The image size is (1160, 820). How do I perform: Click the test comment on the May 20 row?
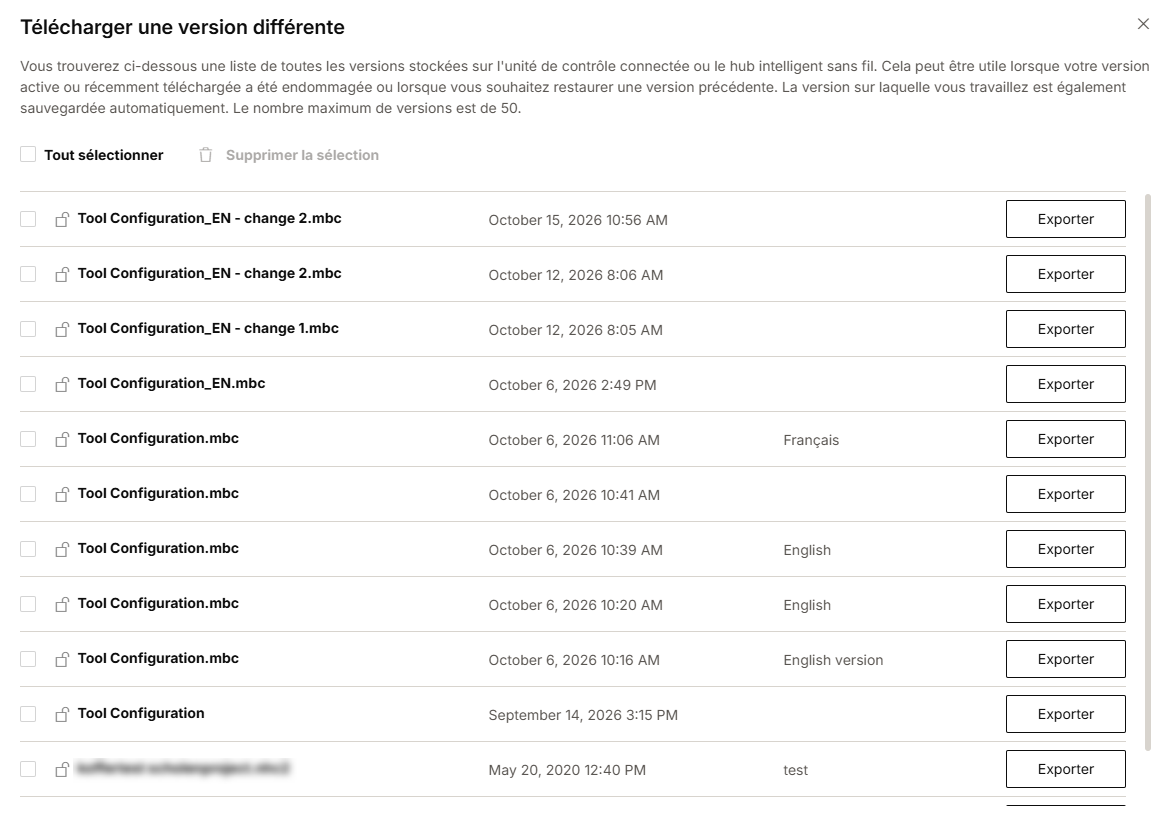[795, 770]
